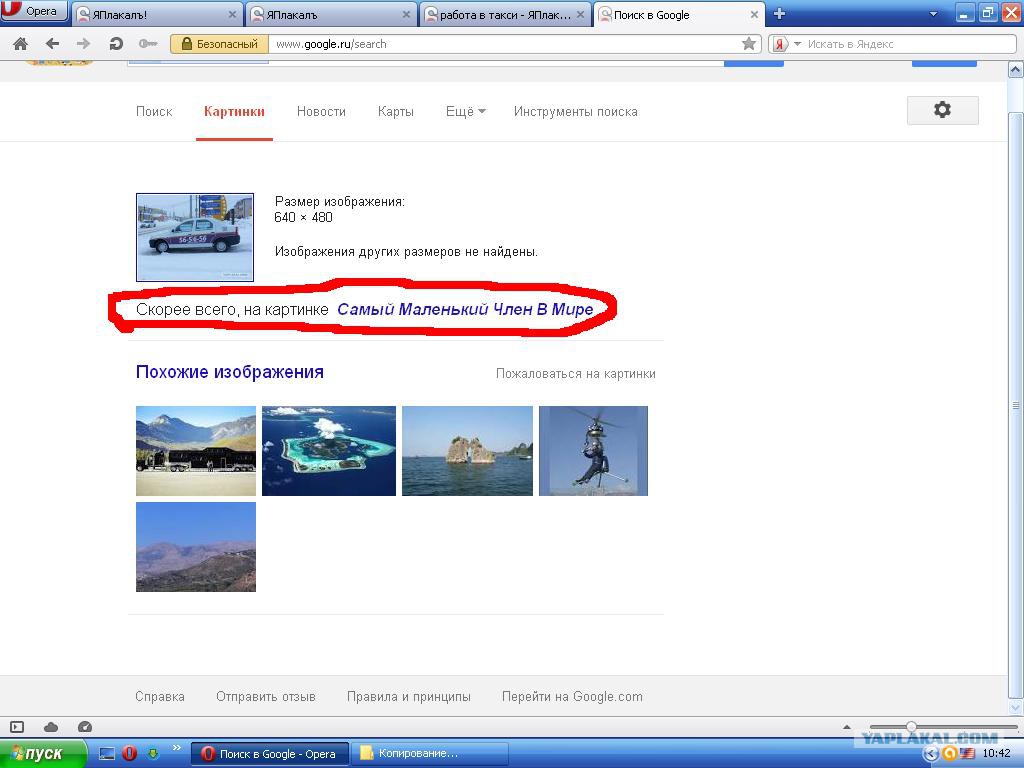1024x768 pixels.
Task: Reload the page with the Reload icon
Action: 116,44
